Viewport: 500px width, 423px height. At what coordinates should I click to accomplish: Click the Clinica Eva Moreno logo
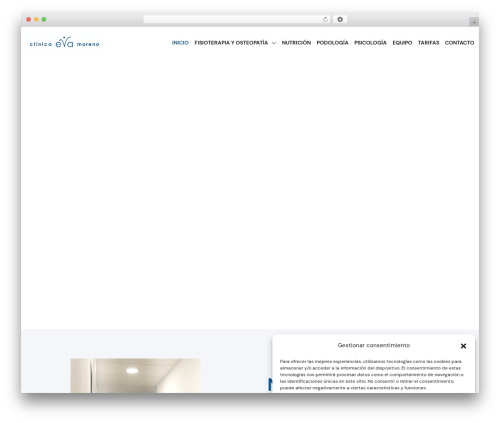coord(64,42)
